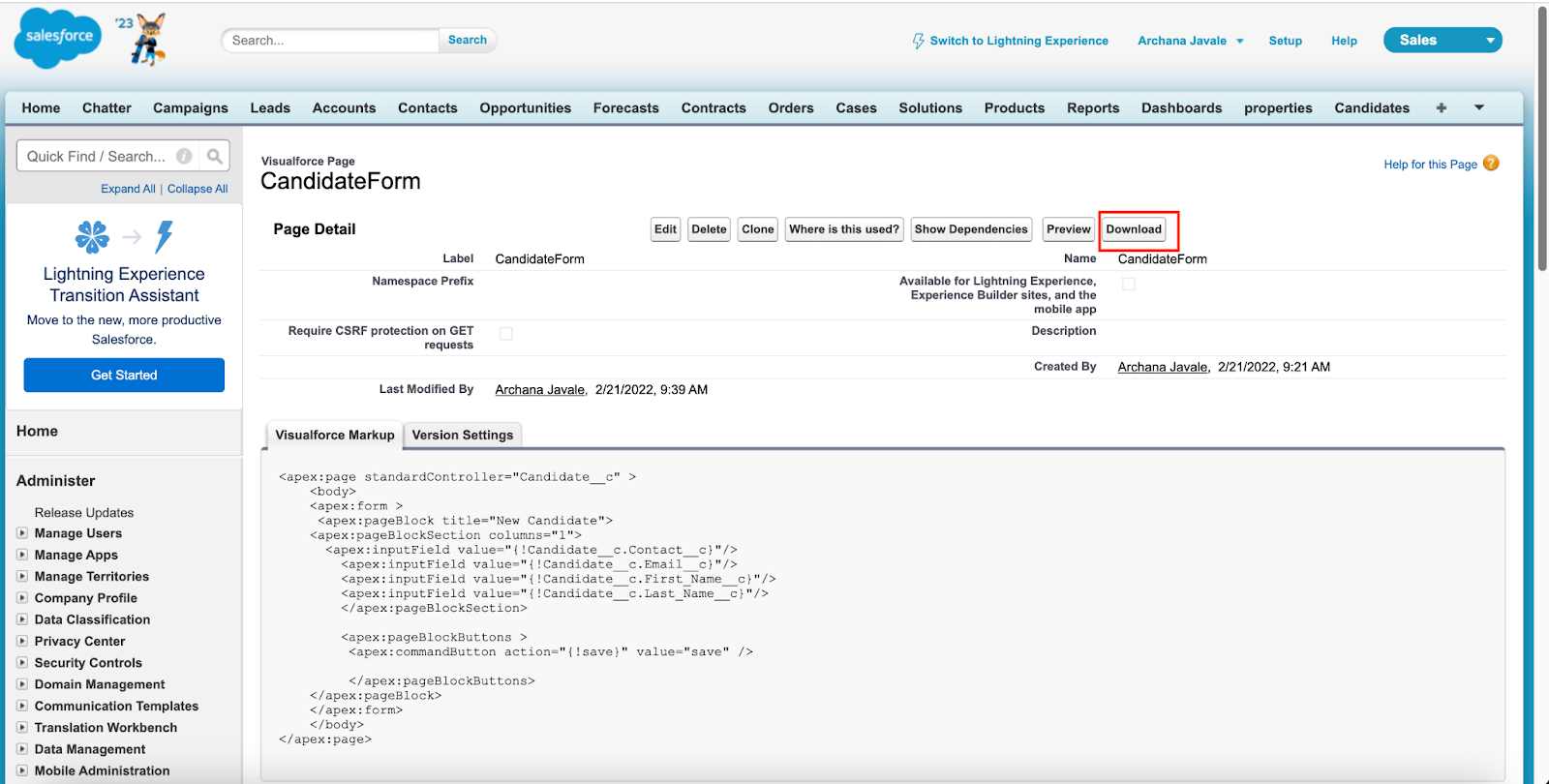This screenshot has width=1549, height=784.
Task: Open the Opportunities tab
Action: pos(526,108)
